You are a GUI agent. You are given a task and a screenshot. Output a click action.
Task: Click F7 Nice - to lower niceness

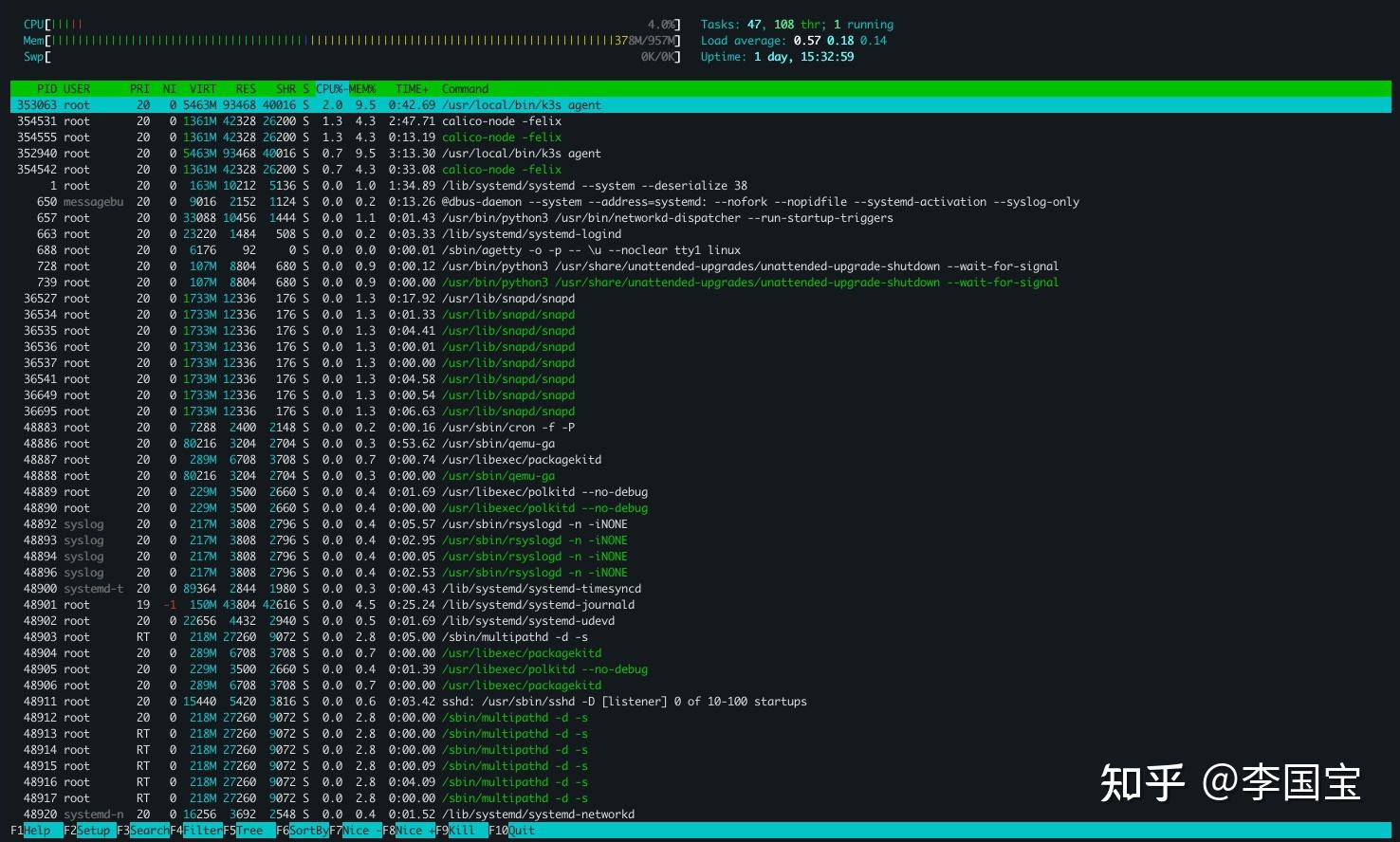point(359,831)
